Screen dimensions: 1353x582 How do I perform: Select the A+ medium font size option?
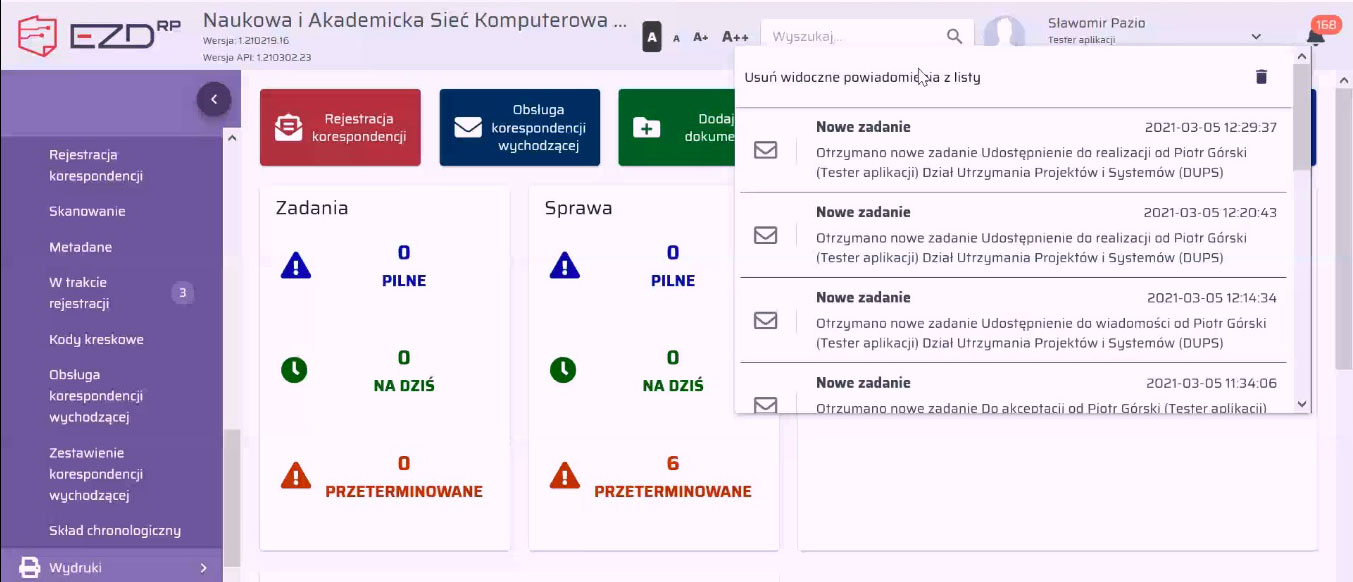click(x=703, y=36)
